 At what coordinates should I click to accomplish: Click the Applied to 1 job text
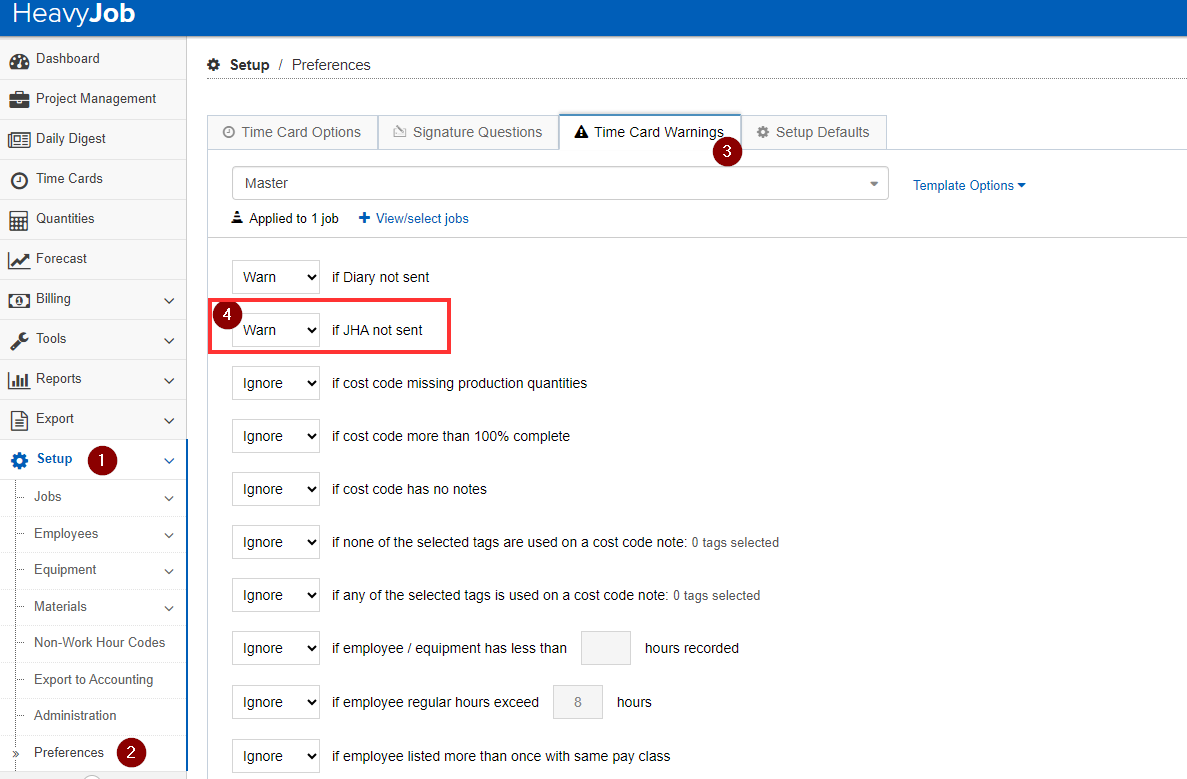pyautogui.click(x=294, y=218)
